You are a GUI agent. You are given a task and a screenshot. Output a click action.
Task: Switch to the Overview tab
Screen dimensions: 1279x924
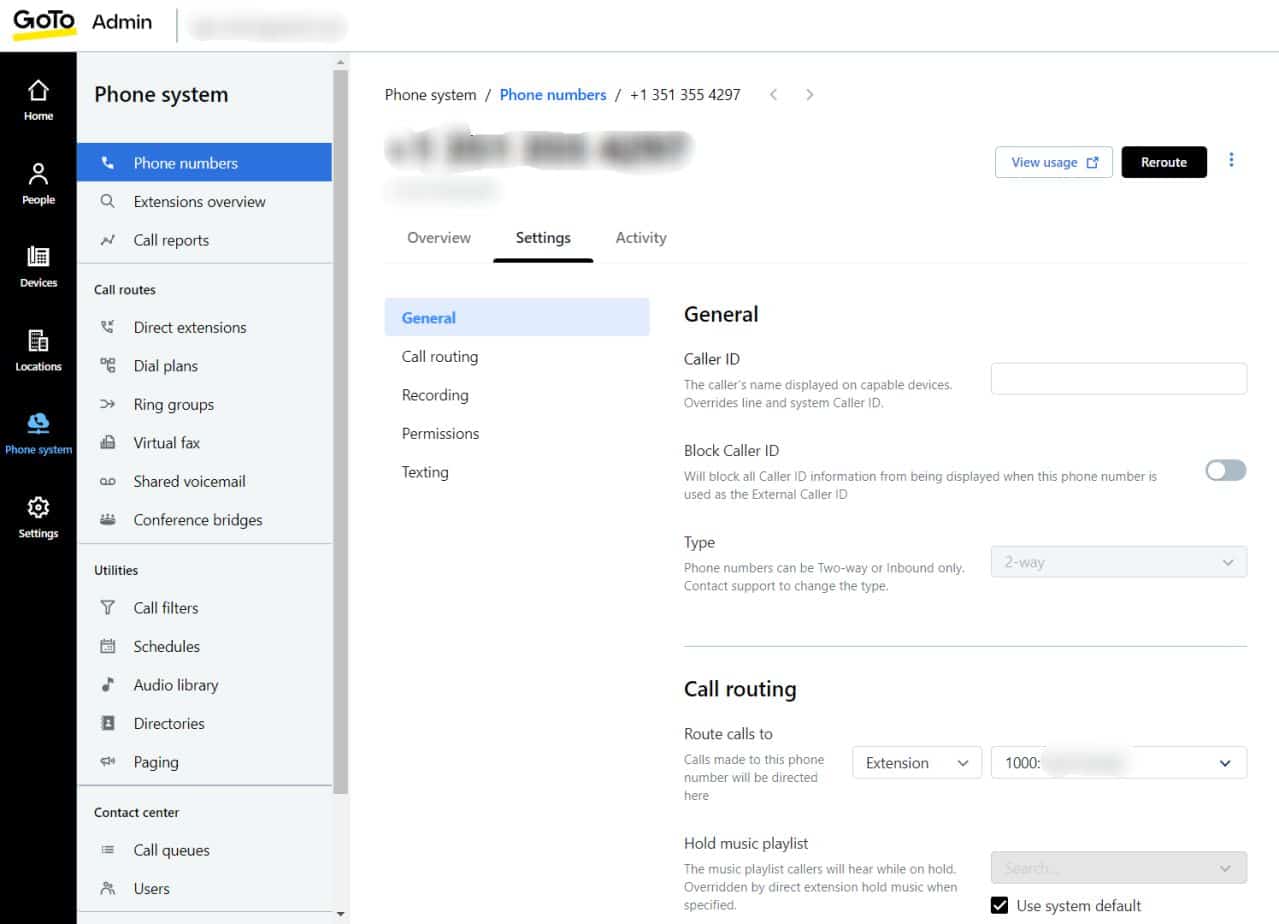[439, 238]
